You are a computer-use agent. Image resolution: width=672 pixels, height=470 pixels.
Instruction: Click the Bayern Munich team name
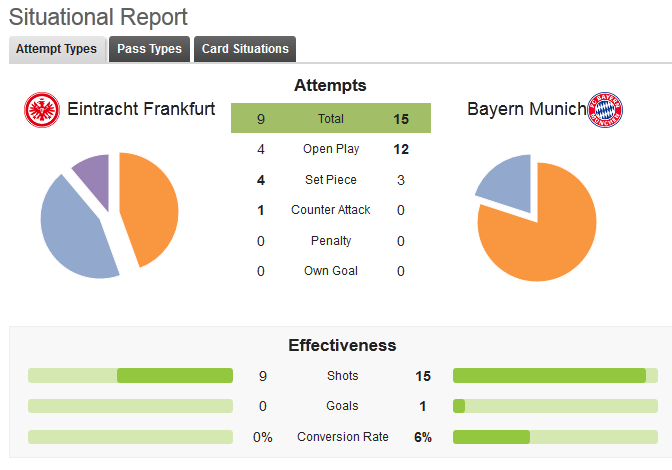[x=526, y=109]
